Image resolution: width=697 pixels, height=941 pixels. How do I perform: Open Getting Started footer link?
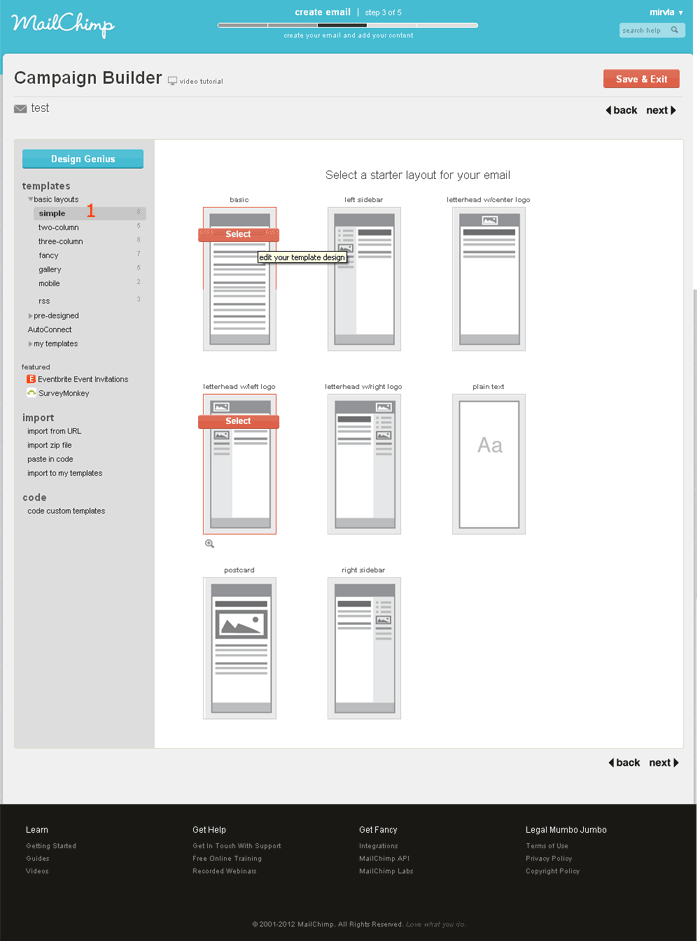[51, 846]
